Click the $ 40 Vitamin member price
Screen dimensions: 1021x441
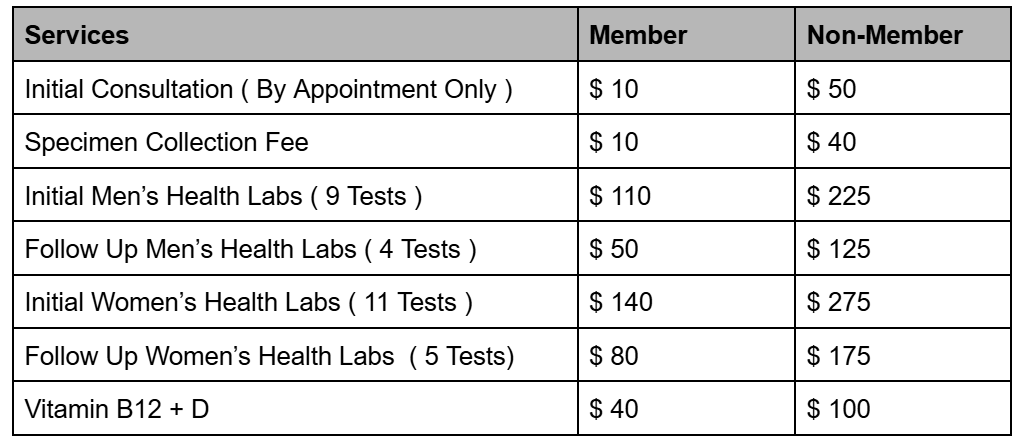[613, 409]
